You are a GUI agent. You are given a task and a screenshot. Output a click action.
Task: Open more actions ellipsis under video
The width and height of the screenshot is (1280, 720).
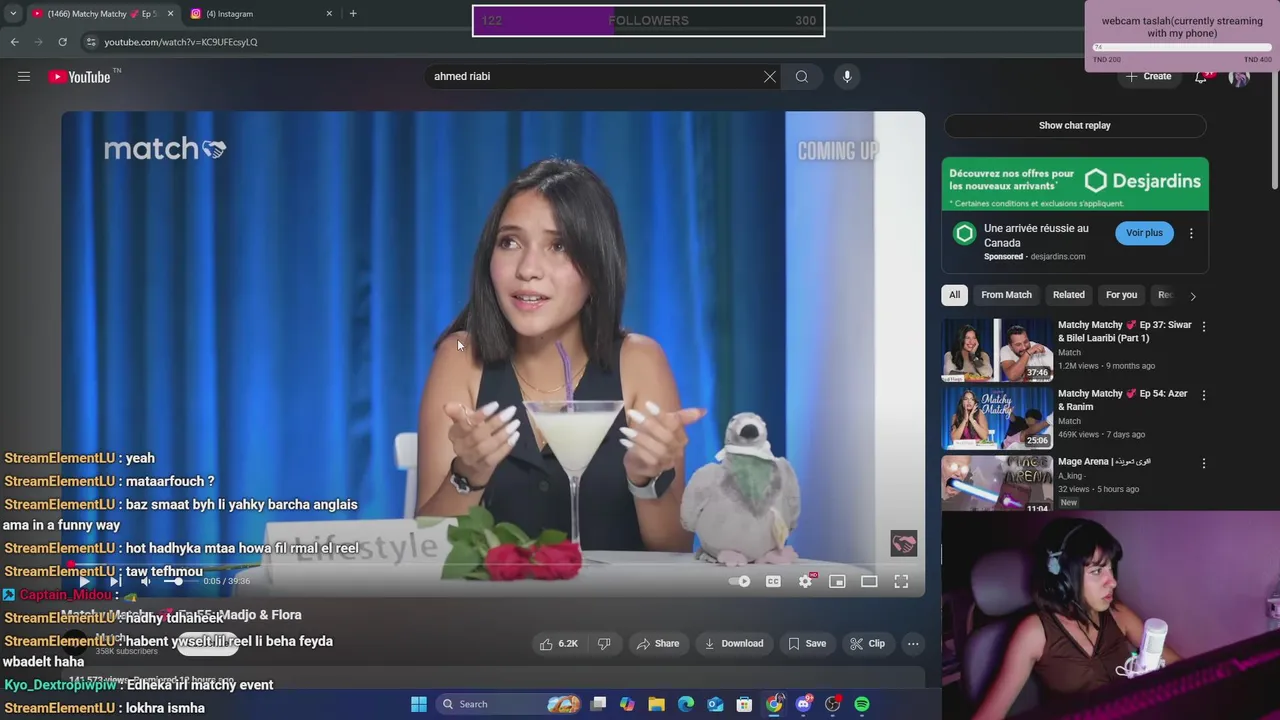pos(913,644)
